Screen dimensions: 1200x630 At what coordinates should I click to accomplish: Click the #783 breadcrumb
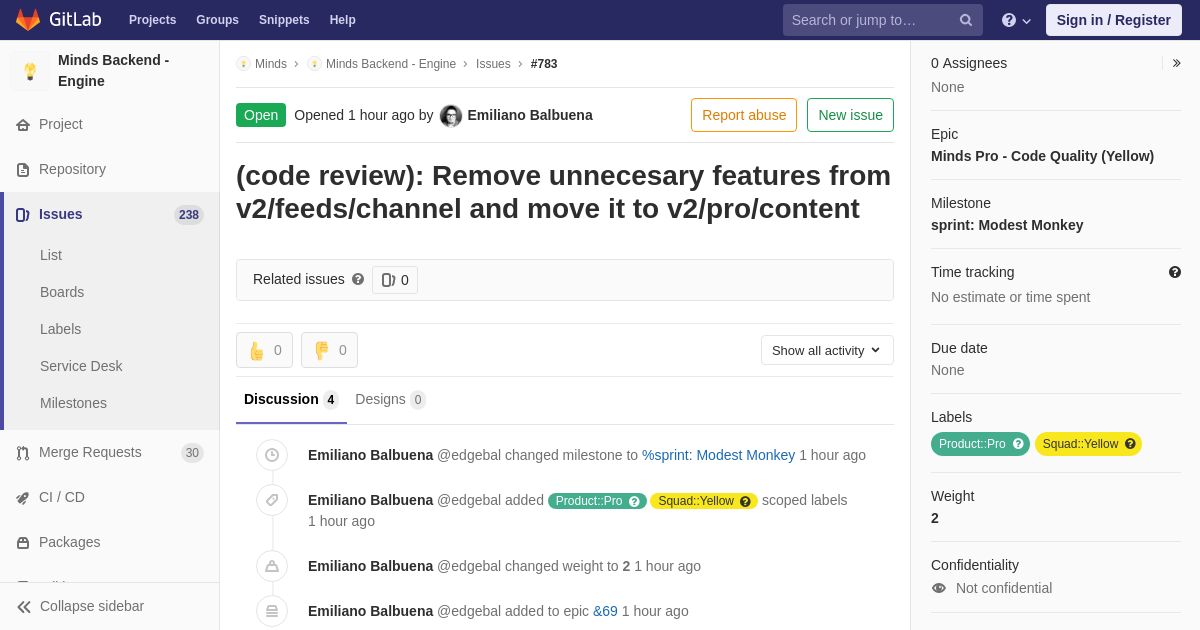click(544, 64)
